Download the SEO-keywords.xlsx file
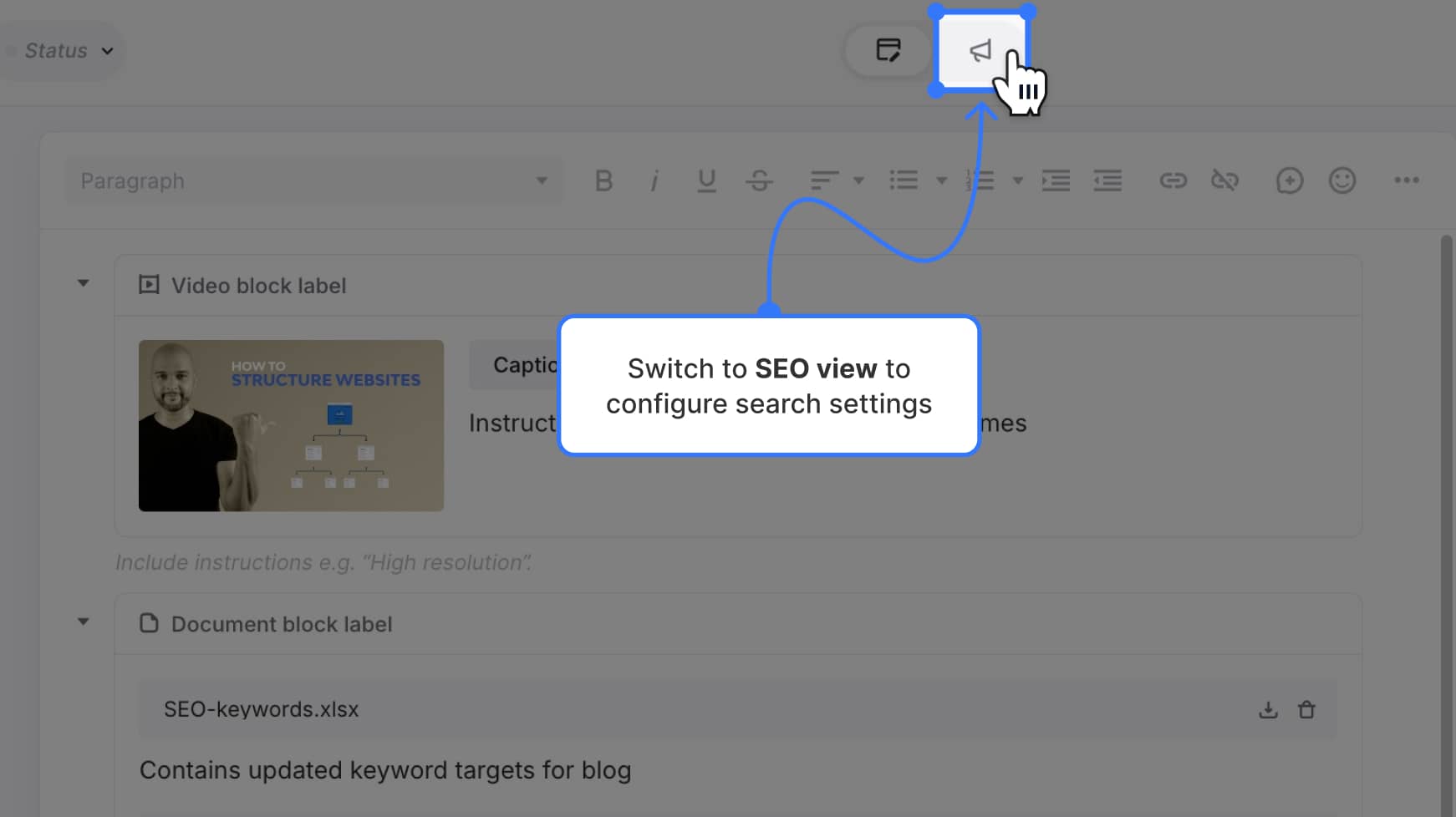The image size is (1456, 817). 1268,709
